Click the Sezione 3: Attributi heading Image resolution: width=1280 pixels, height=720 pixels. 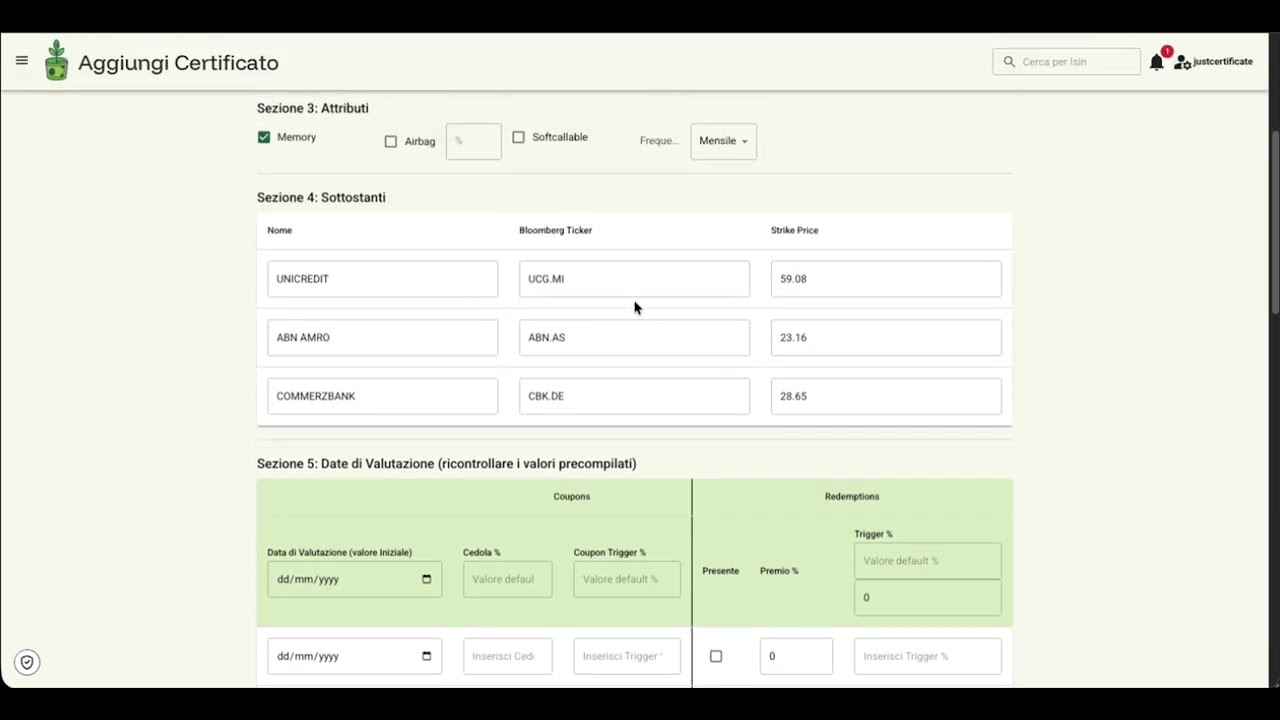[313, 108]
